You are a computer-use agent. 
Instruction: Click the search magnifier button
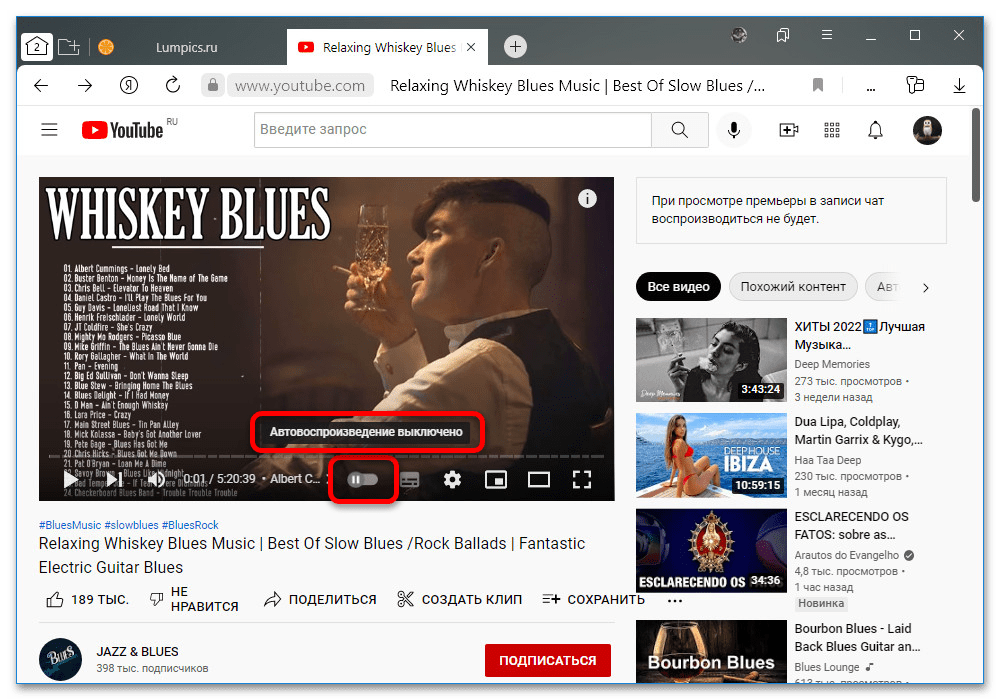[x=680, y=130]
